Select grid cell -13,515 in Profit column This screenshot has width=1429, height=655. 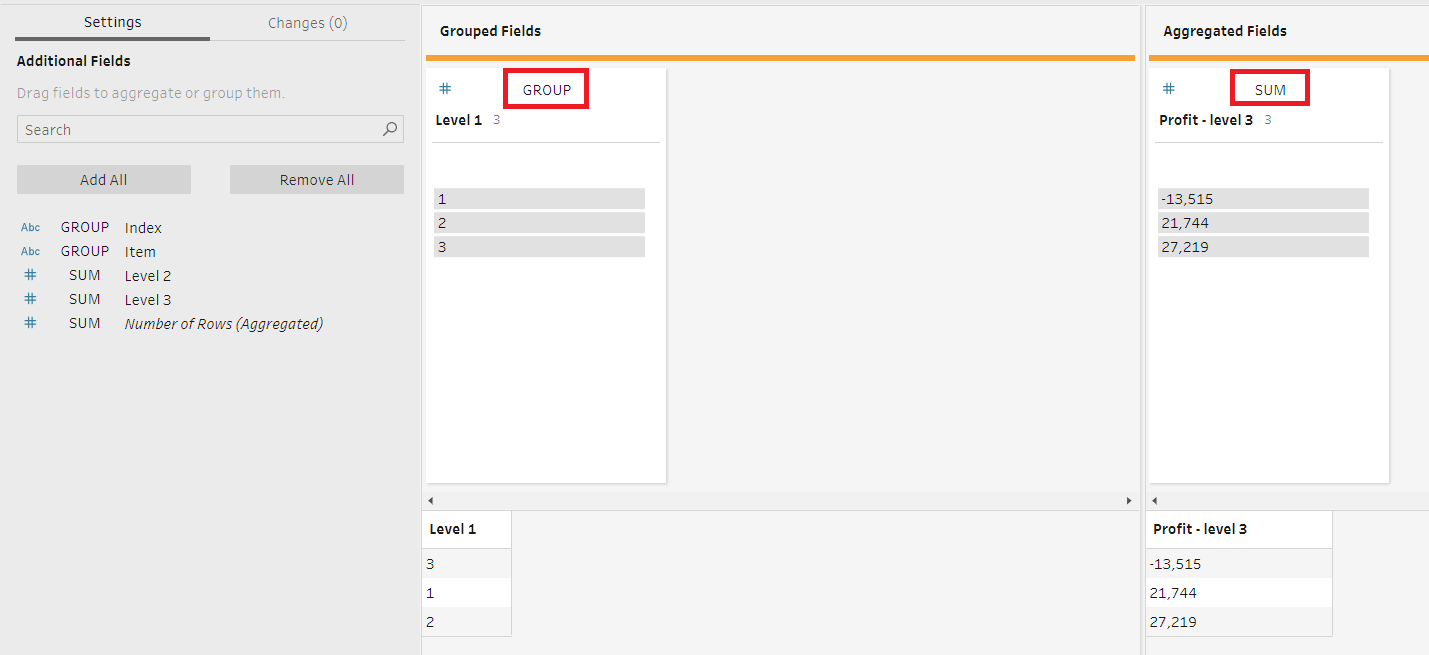[1239, 564]
